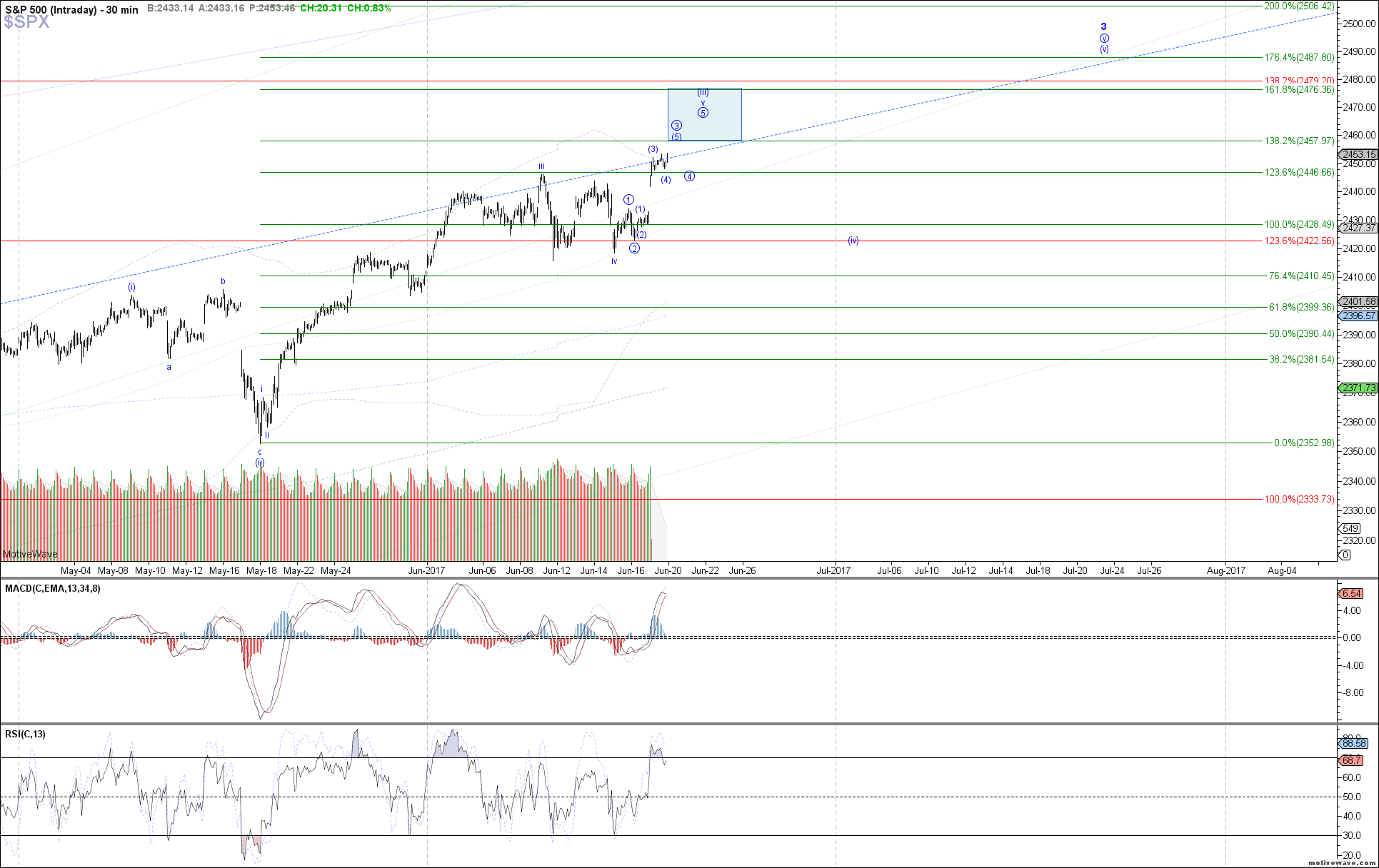Select the wave b label near May-16
Screen dimensions: 1379x868
pyautogui.click(x=224, y=282)
